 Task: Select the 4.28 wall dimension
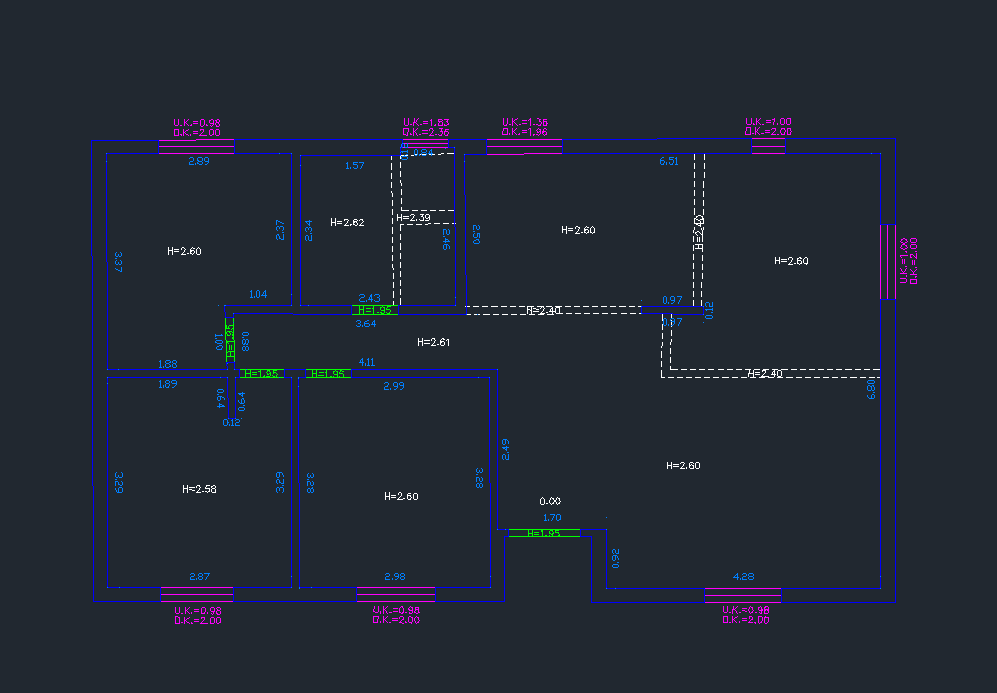coord(743,576)
